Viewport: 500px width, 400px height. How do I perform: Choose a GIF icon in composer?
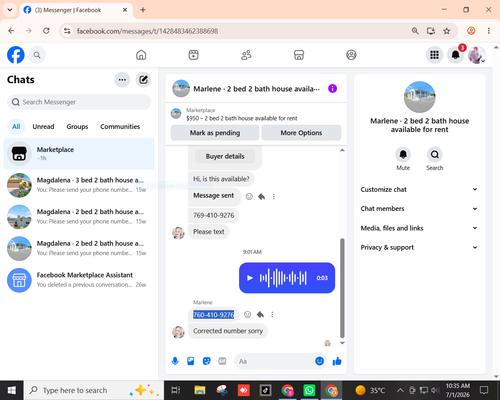222,361
